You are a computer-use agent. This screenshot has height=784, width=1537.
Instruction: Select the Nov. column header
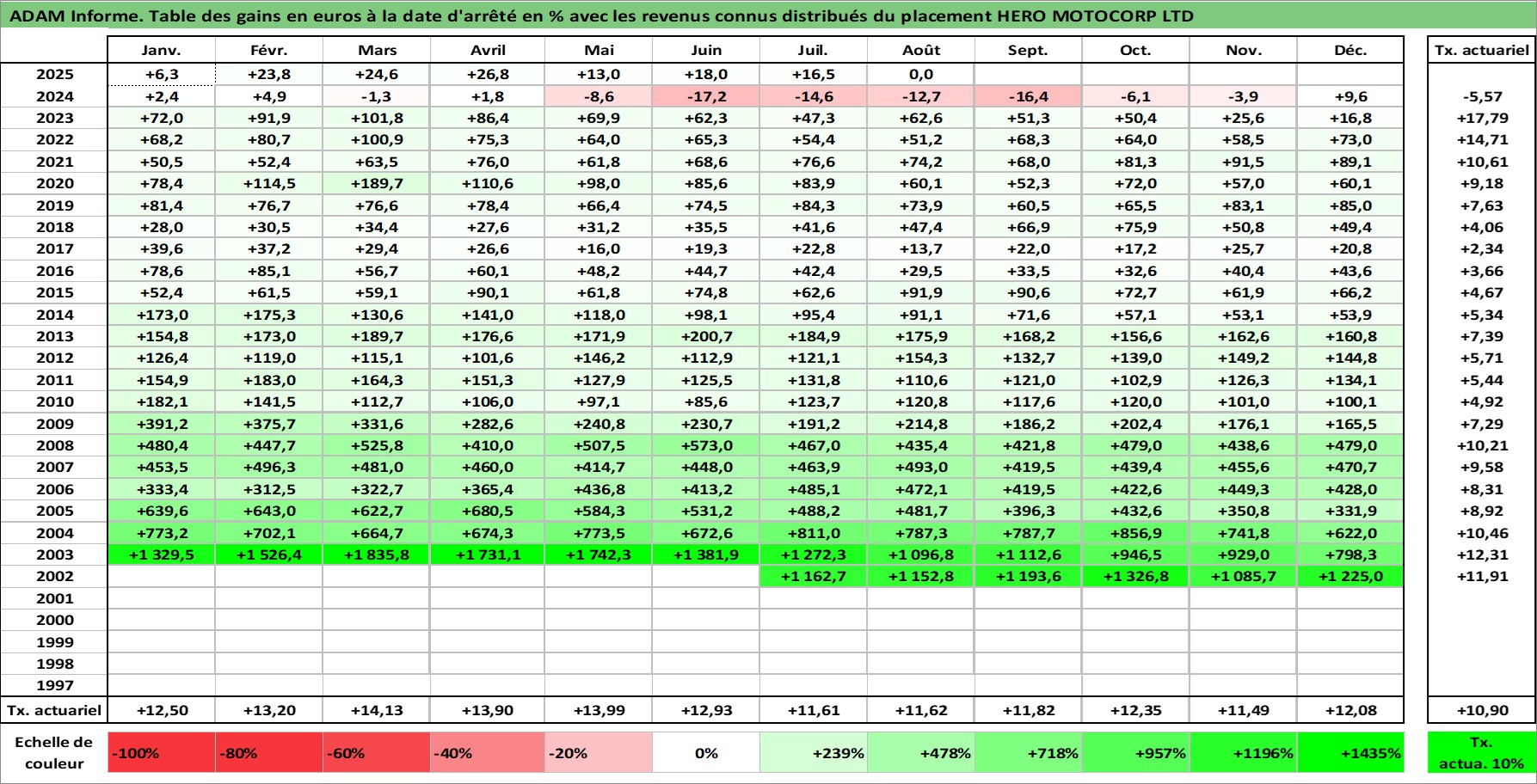coord(1243,50)
